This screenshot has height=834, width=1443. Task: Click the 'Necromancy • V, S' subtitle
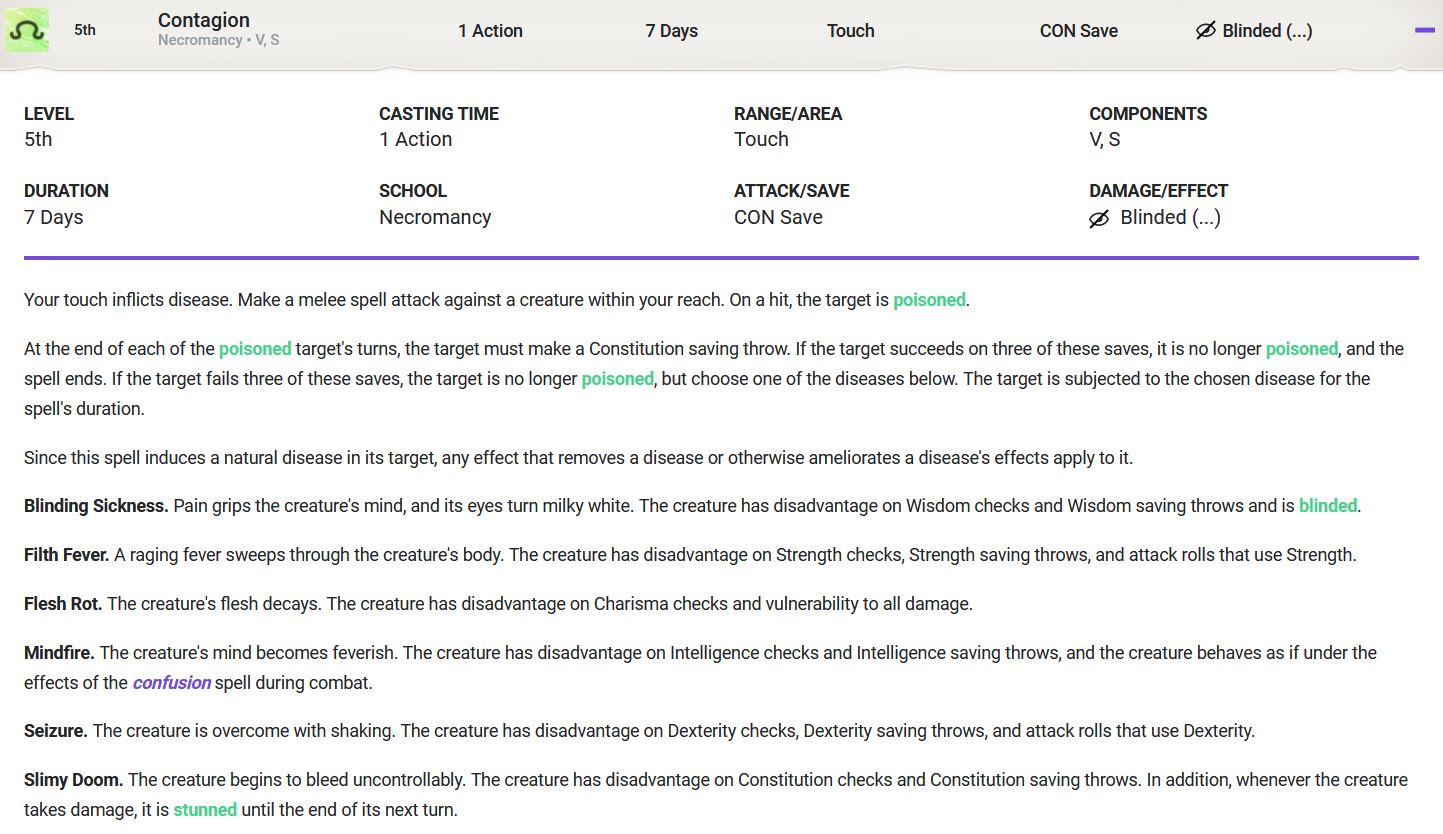point(218,41)
